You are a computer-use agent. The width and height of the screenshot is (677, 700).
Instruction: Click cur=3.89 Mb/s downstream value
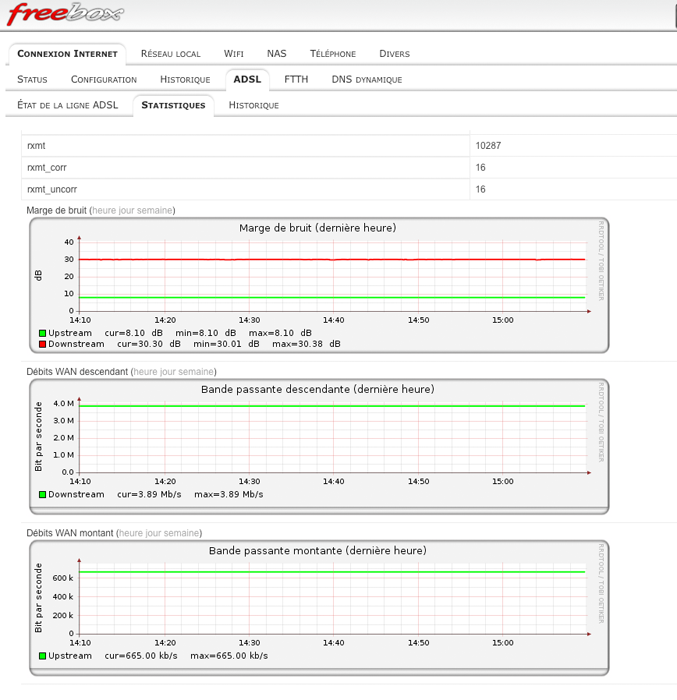pos(149,495)
